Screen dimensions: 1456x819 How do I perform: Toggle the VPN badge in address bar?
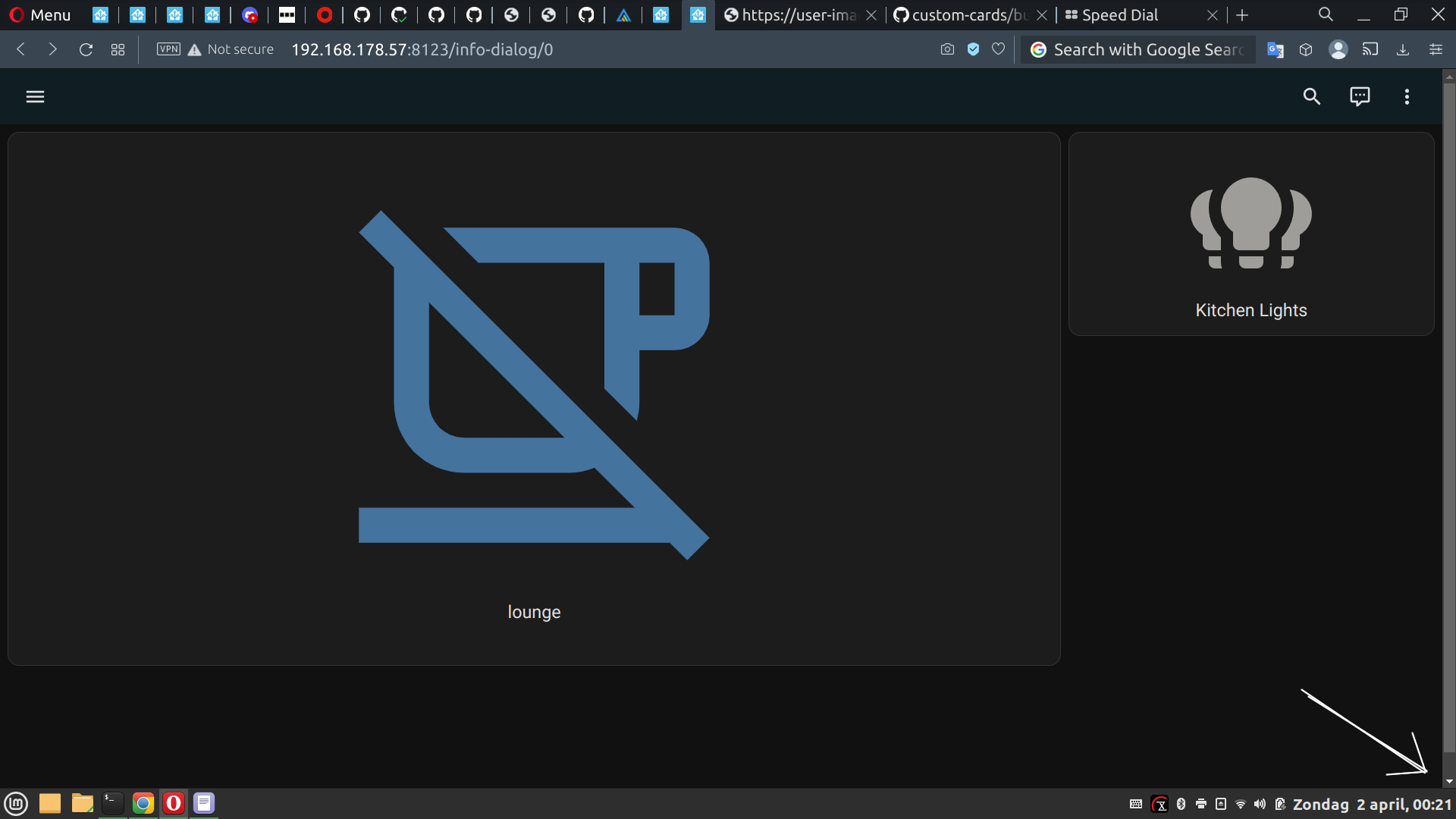point(168,49)
